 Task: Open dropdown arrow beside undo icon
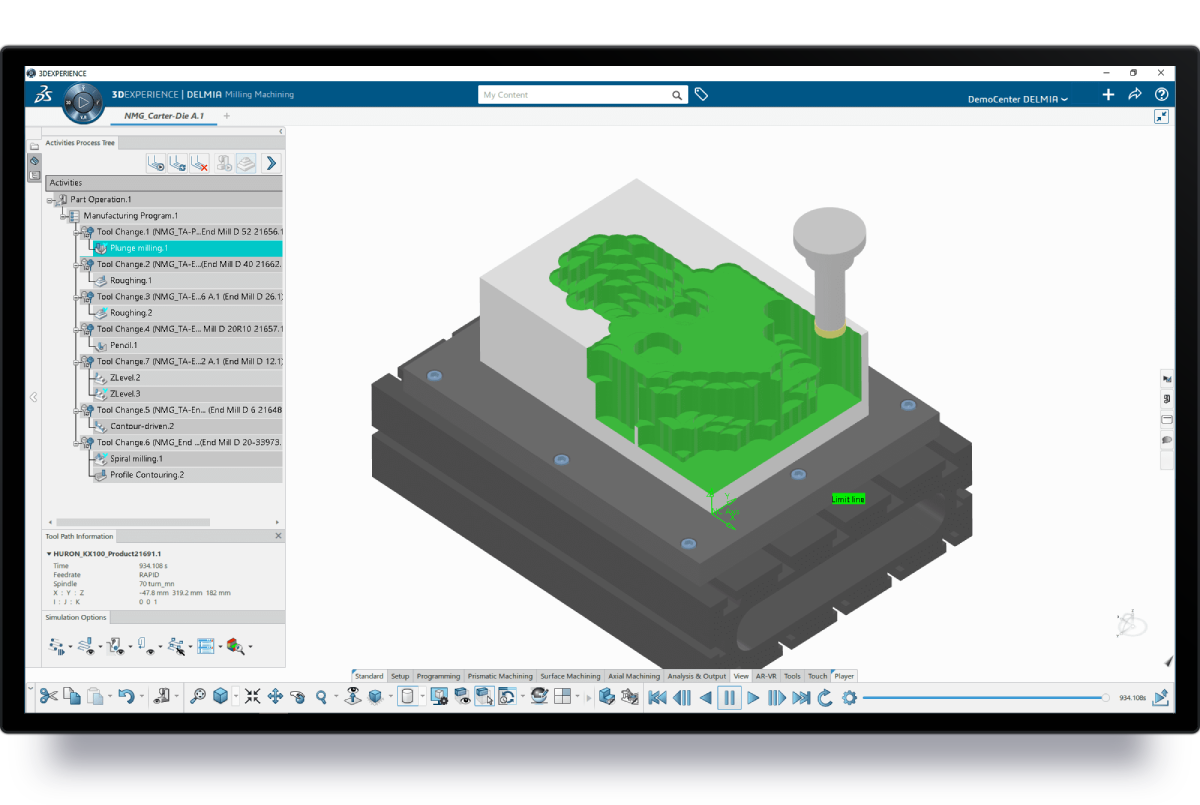point(142,698)
